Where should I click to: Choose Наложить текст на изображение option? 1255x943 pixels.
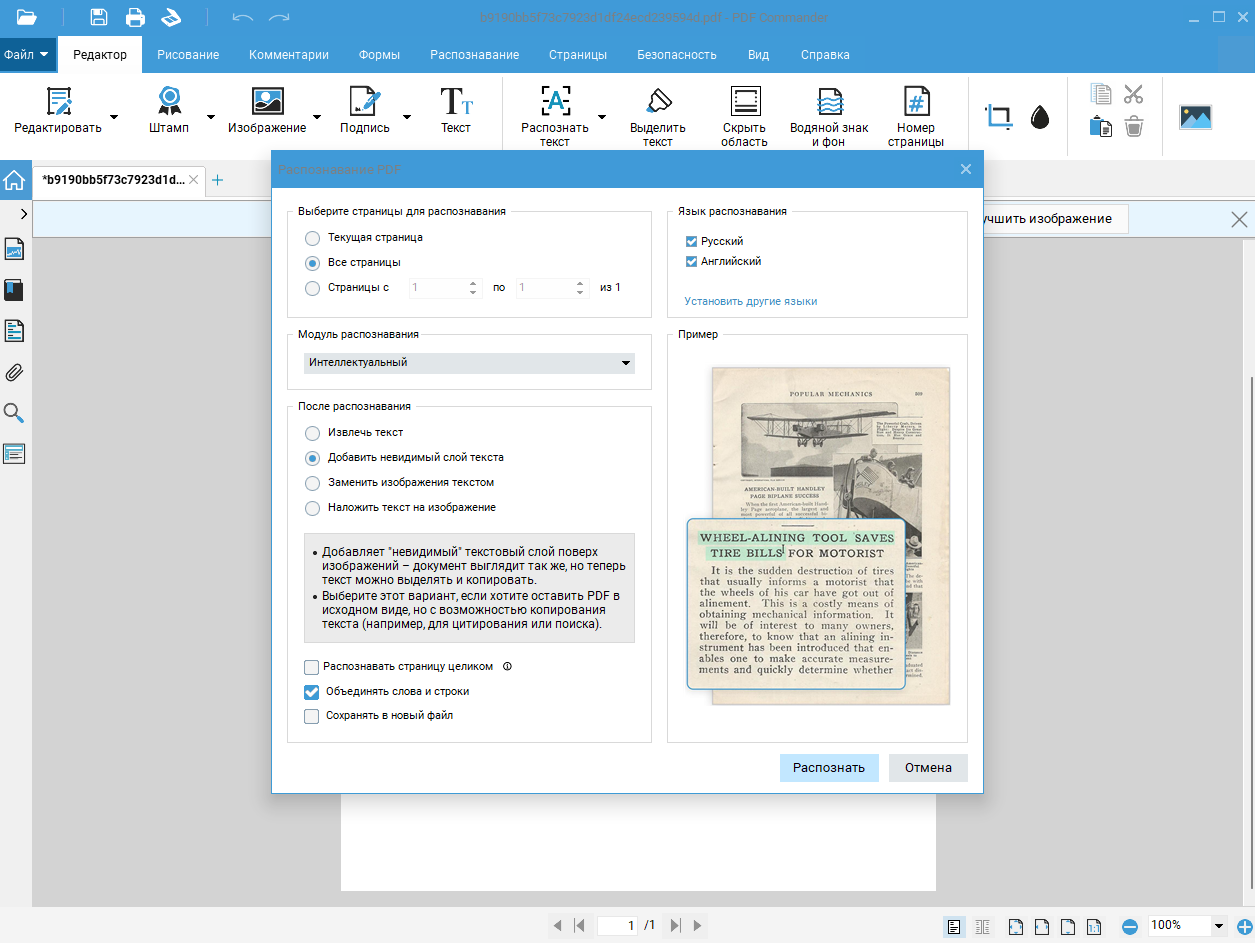(x=313, y=508)
